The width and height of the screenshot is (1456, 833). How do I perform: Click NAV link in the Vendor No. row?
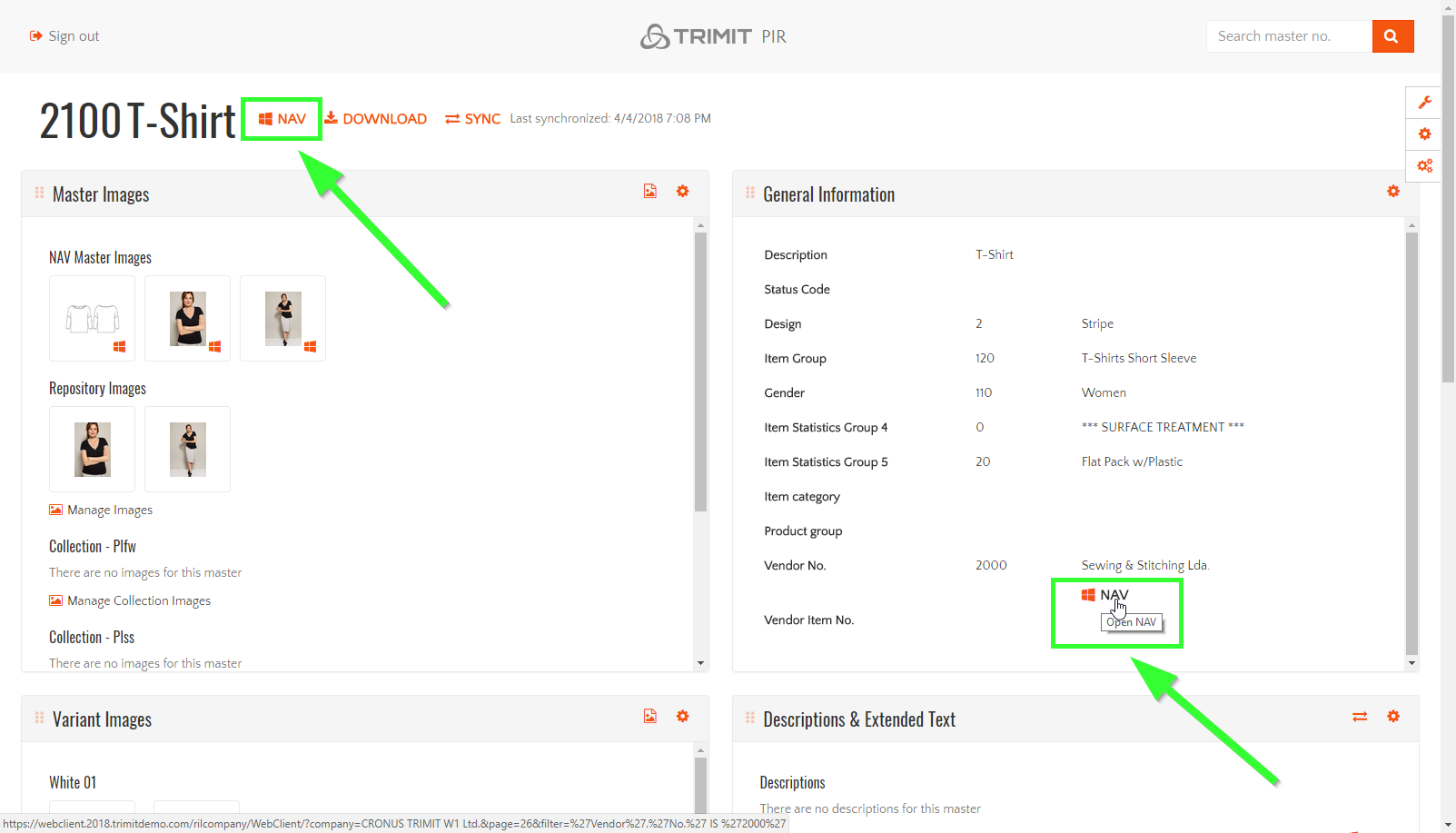point(1105,595)
